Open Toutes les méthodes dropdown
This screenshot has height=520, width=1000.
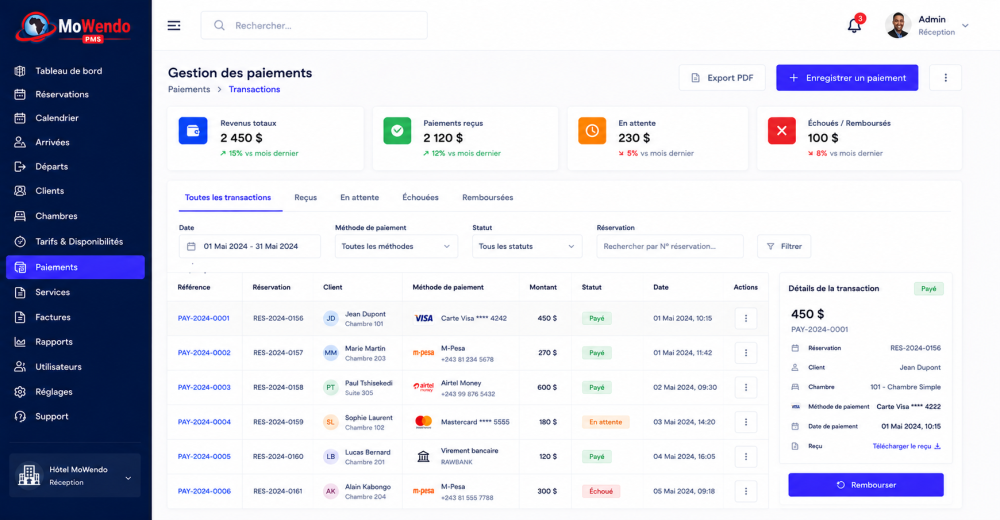click(396, 246)
